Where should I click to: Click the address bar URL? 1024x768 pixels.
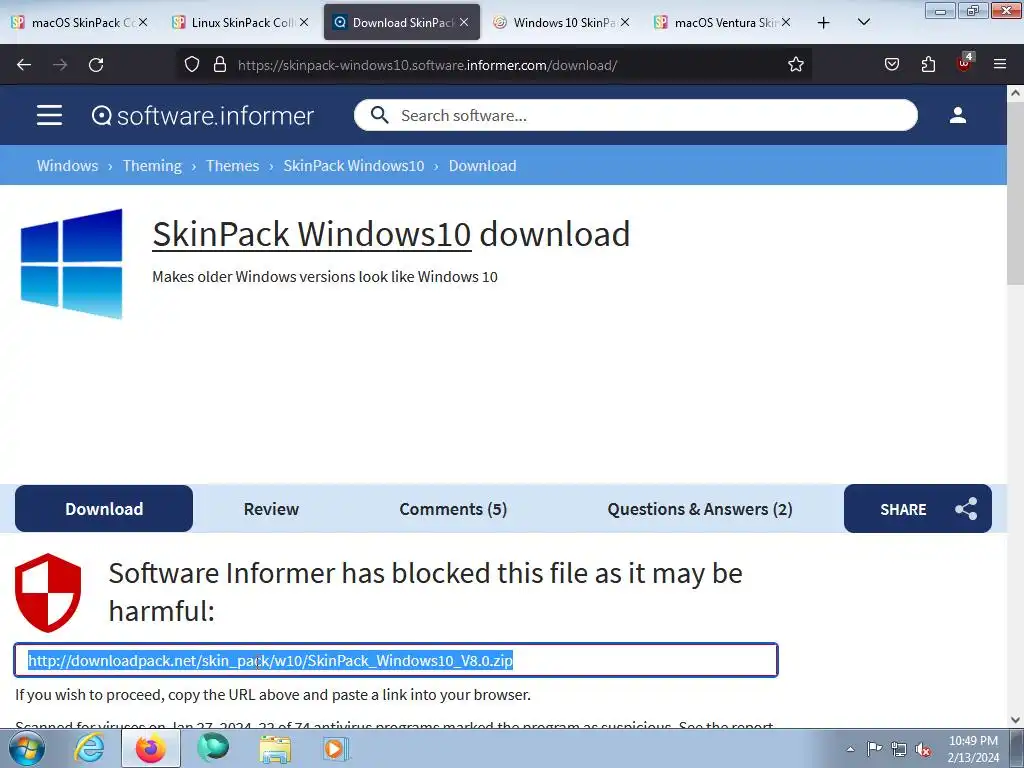pos(427,65)
